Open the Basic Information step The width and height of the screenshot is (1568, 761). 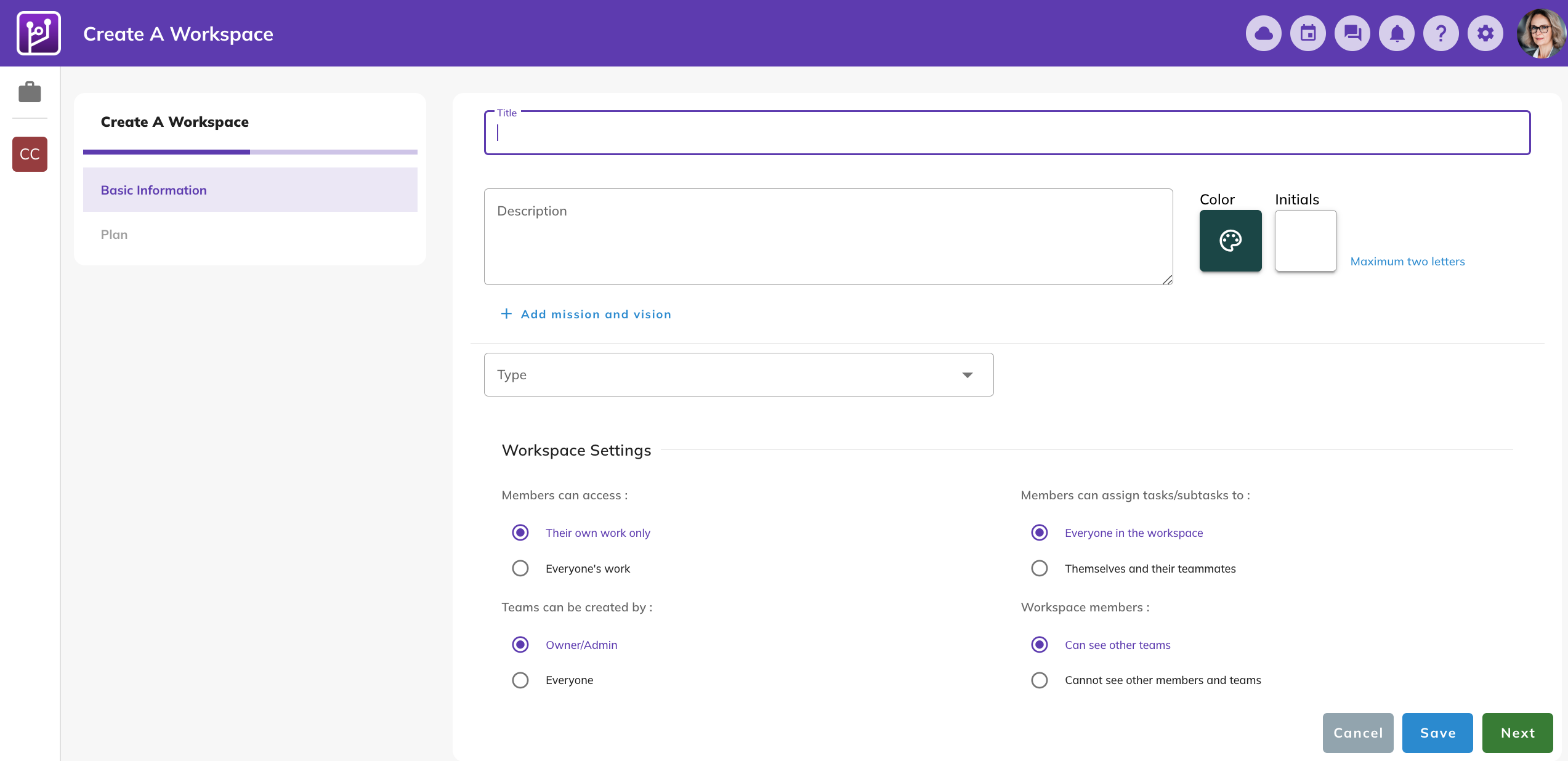tap(250, 190)
